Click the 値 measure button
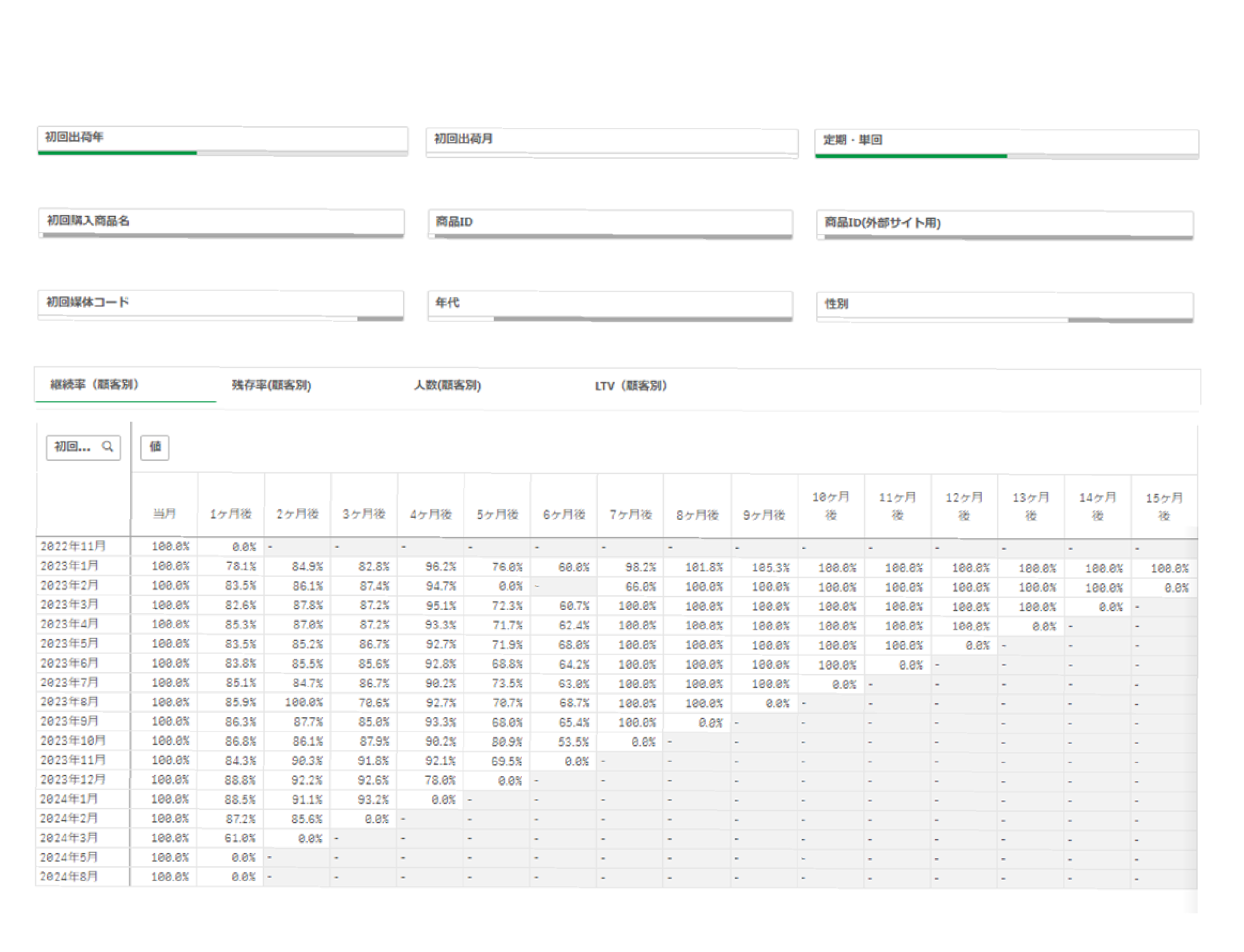1244x952 pixels. 155,447
